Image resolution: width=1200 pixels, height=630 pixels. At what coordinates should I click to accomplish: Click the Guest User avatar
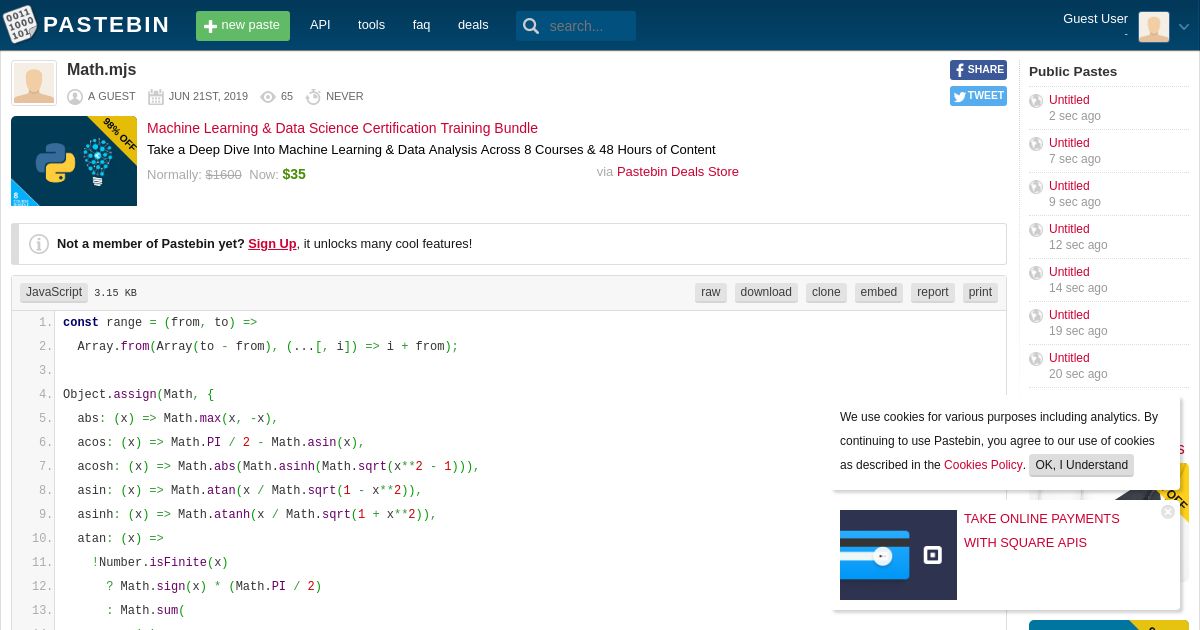tap(1154, 27)
